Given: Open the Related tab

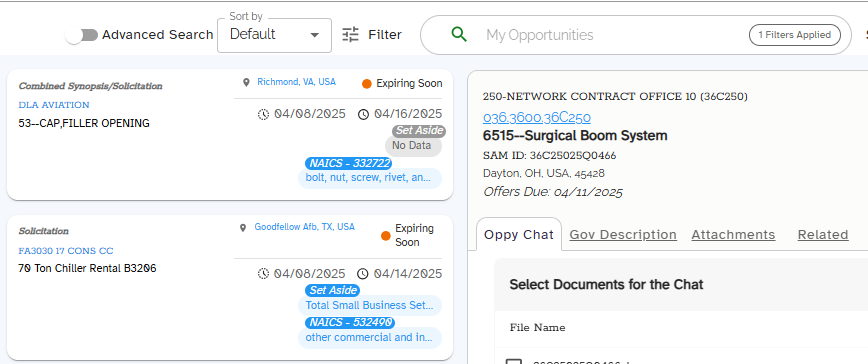Looking at the screenshot, I should point(823,235).
